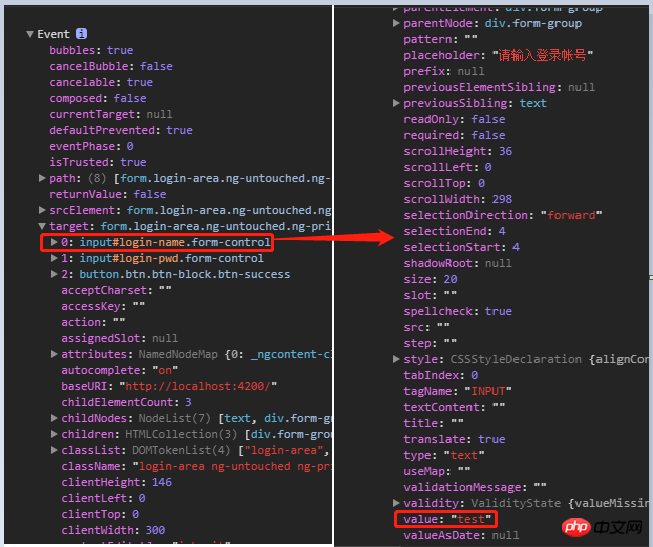Click the placeholder property line
Viewport: 653px width, 547px height.
click(498, 55)
